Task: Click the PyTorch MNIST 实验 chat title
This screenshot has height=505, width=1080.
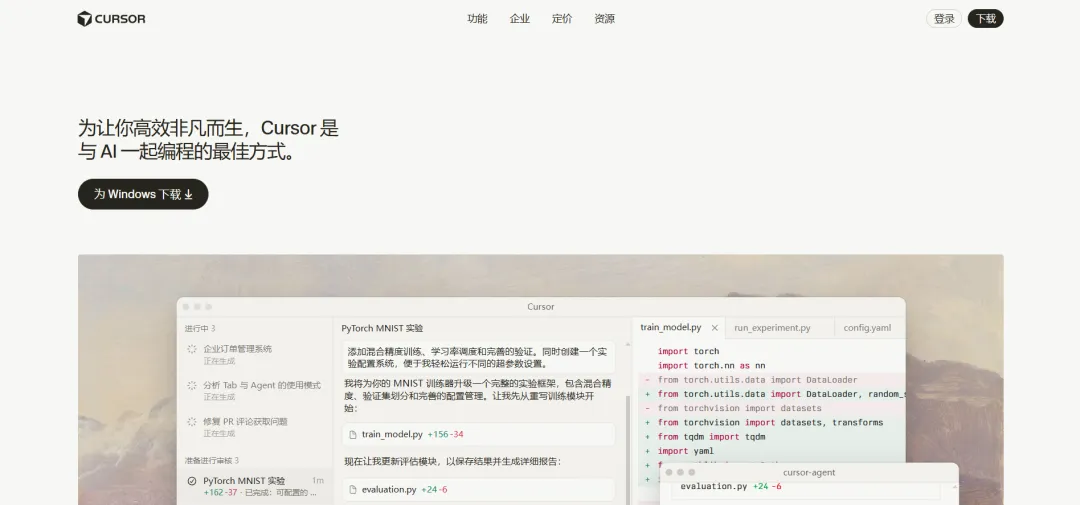Action: (x=382, y=329)
